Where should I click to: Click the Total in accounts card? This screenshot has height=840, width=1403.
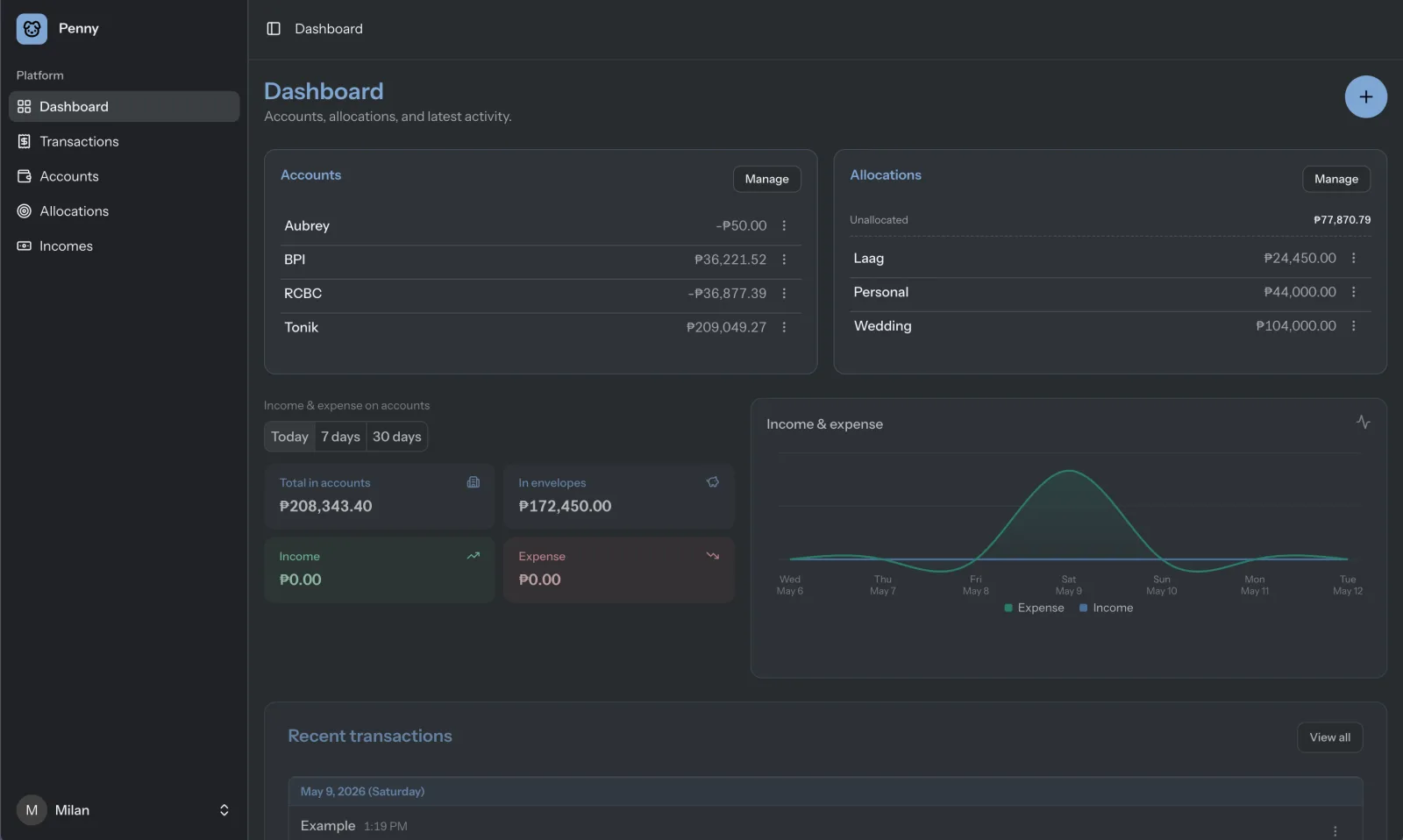click(x=379, y=496)
